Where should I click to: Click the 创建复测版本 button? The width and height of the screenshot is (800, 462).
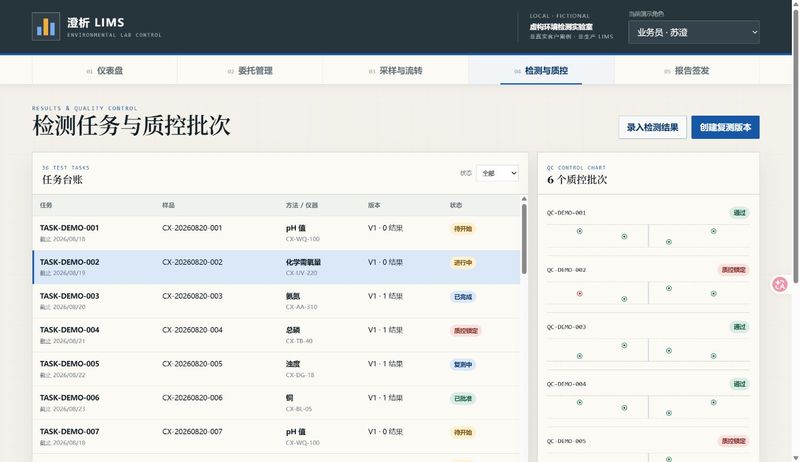(x=725, y=127)
